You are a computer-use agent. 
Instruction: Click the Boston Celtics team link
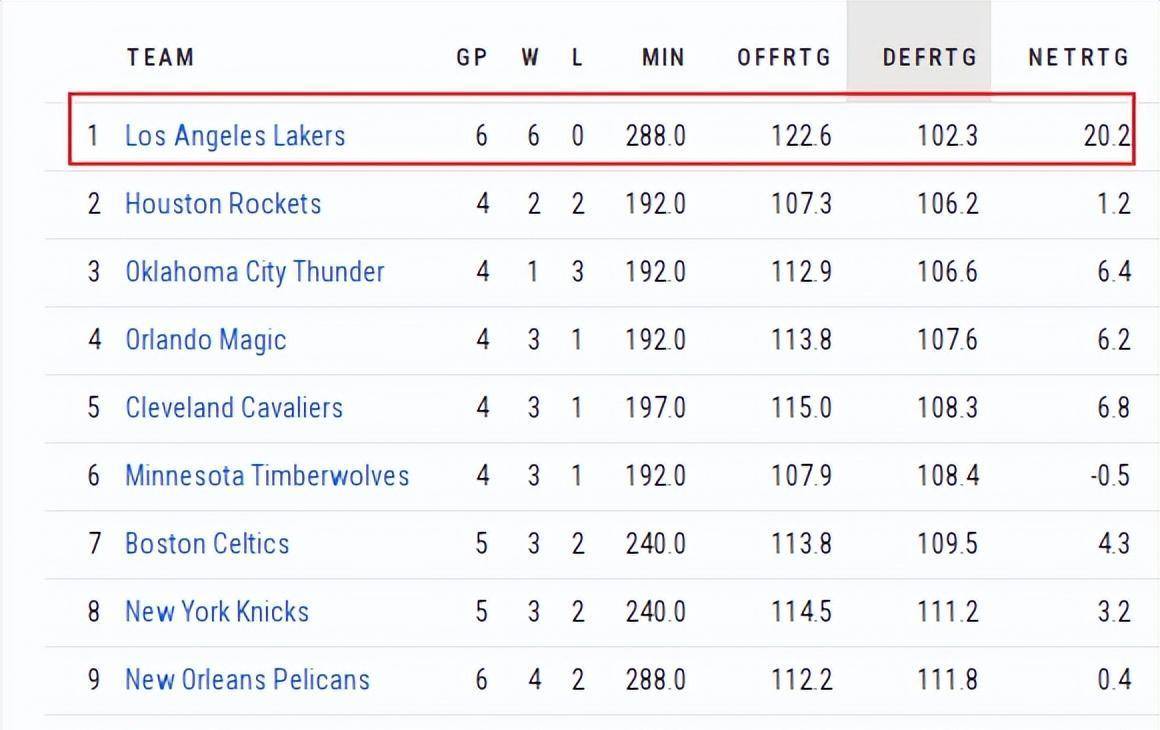(x=207, y=544)
